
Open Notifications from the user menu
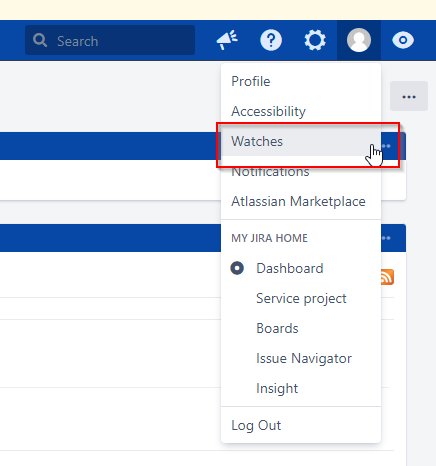[301, 171]
